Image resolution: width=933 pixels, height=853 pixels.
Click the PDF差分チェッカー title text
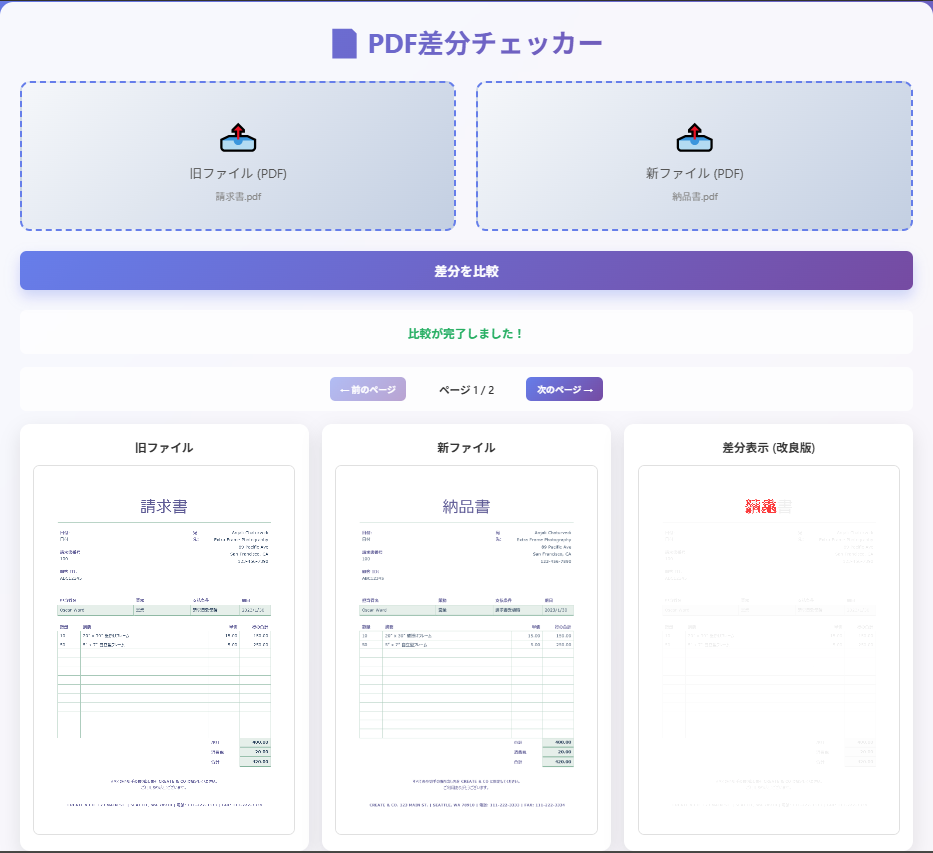485,43
